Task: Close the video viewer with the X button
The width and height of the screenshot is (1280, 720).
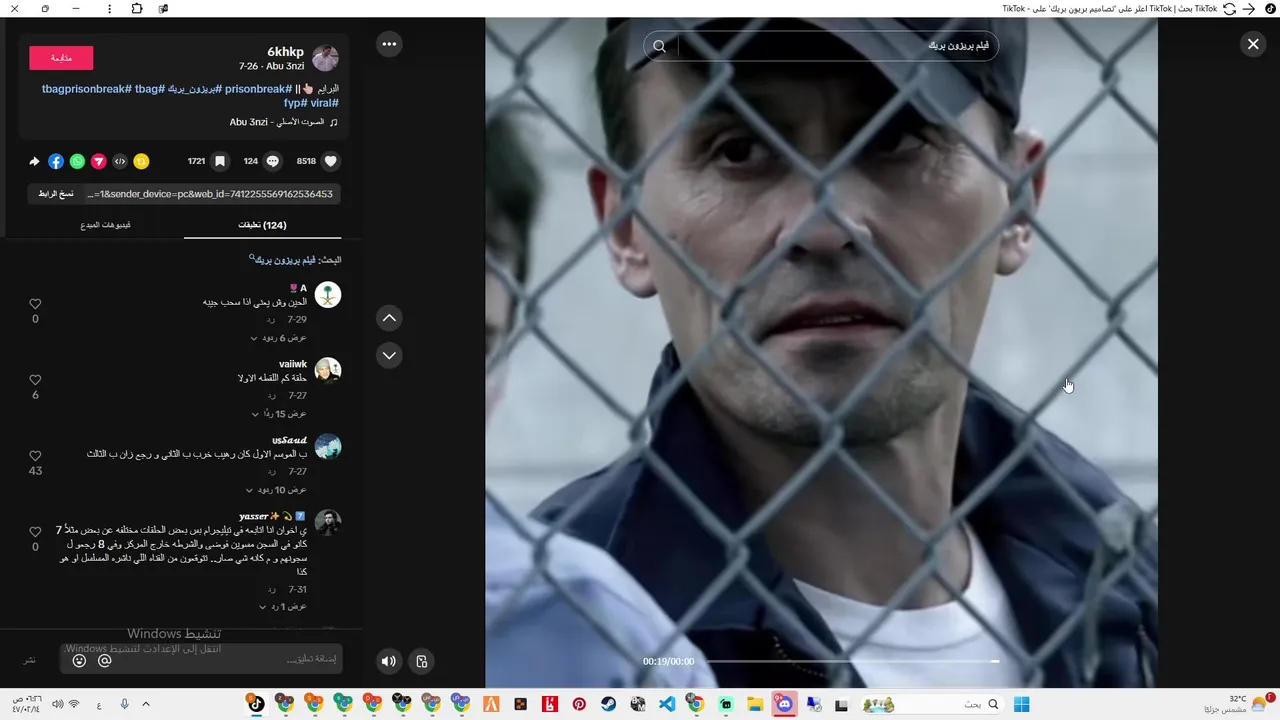Action: 1253,44
